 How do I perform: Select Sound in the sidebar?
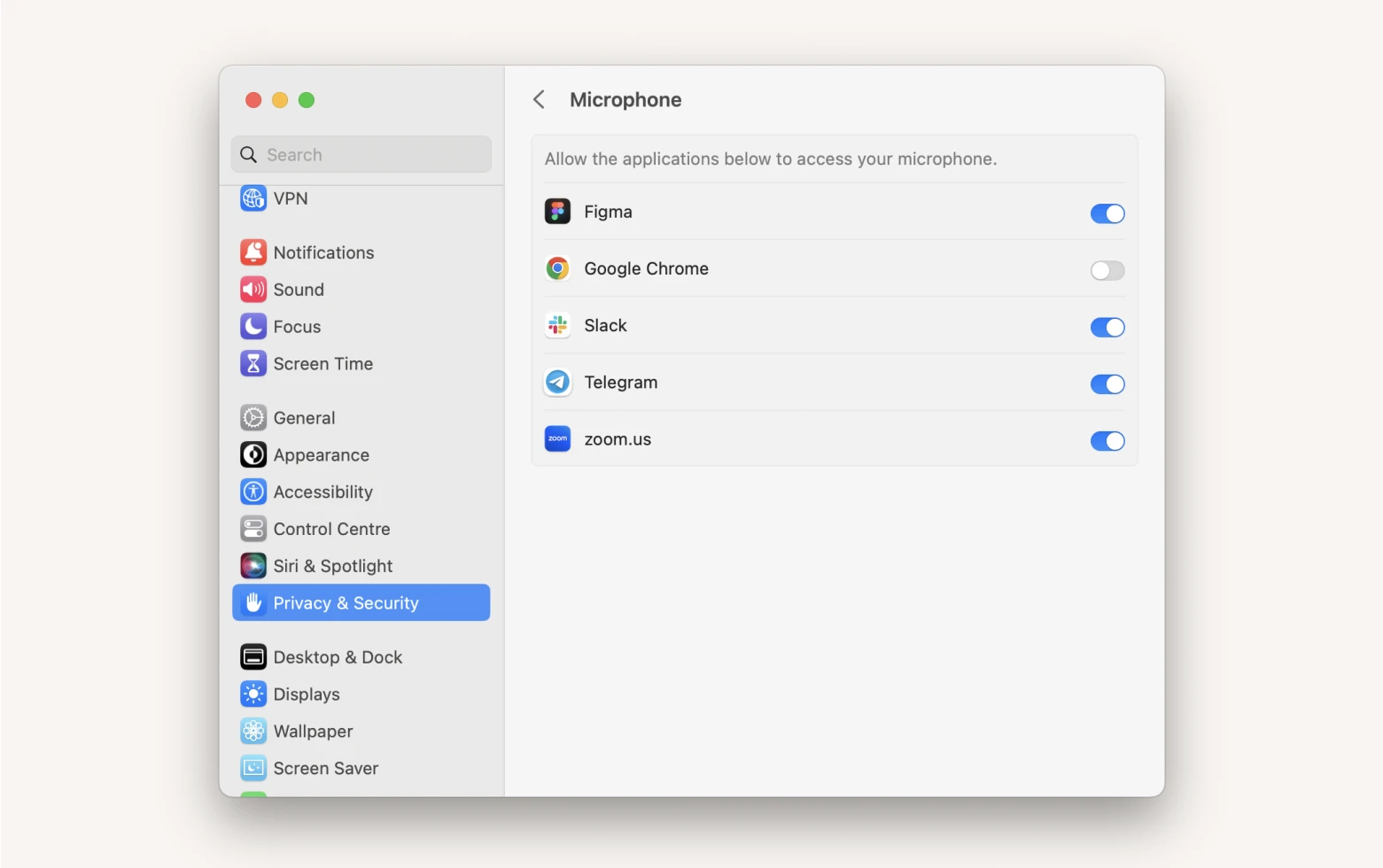point(361,290)
